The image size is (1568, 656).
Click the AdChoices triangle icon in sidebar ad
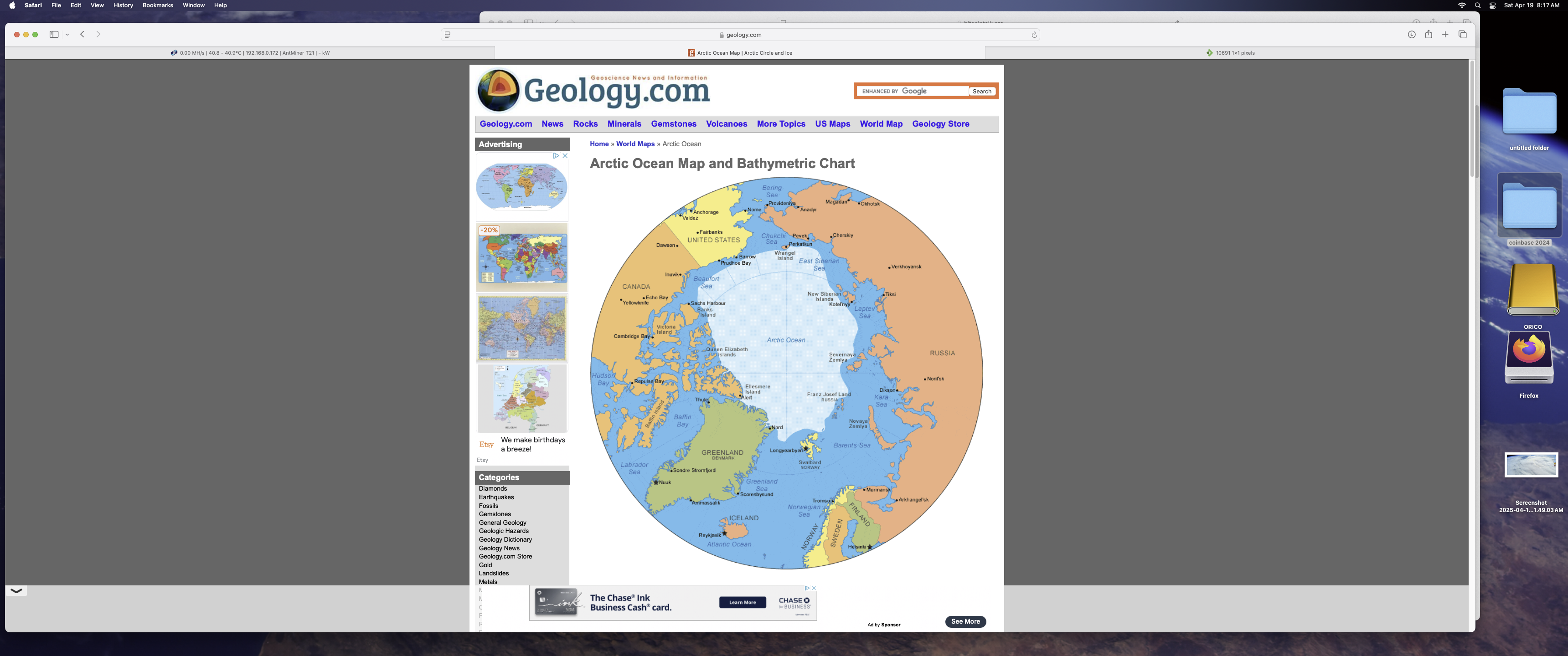556,156
